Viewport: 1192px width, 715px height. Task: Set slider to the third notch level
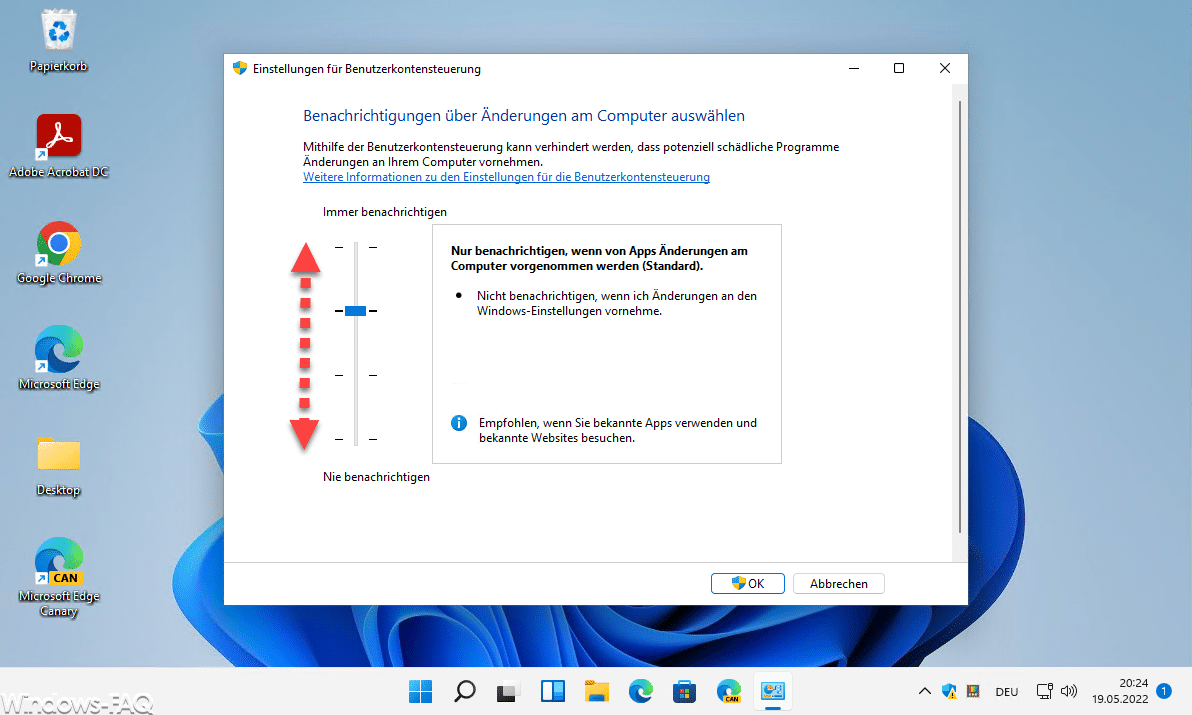pyautogui.click(x=356, y=375)
